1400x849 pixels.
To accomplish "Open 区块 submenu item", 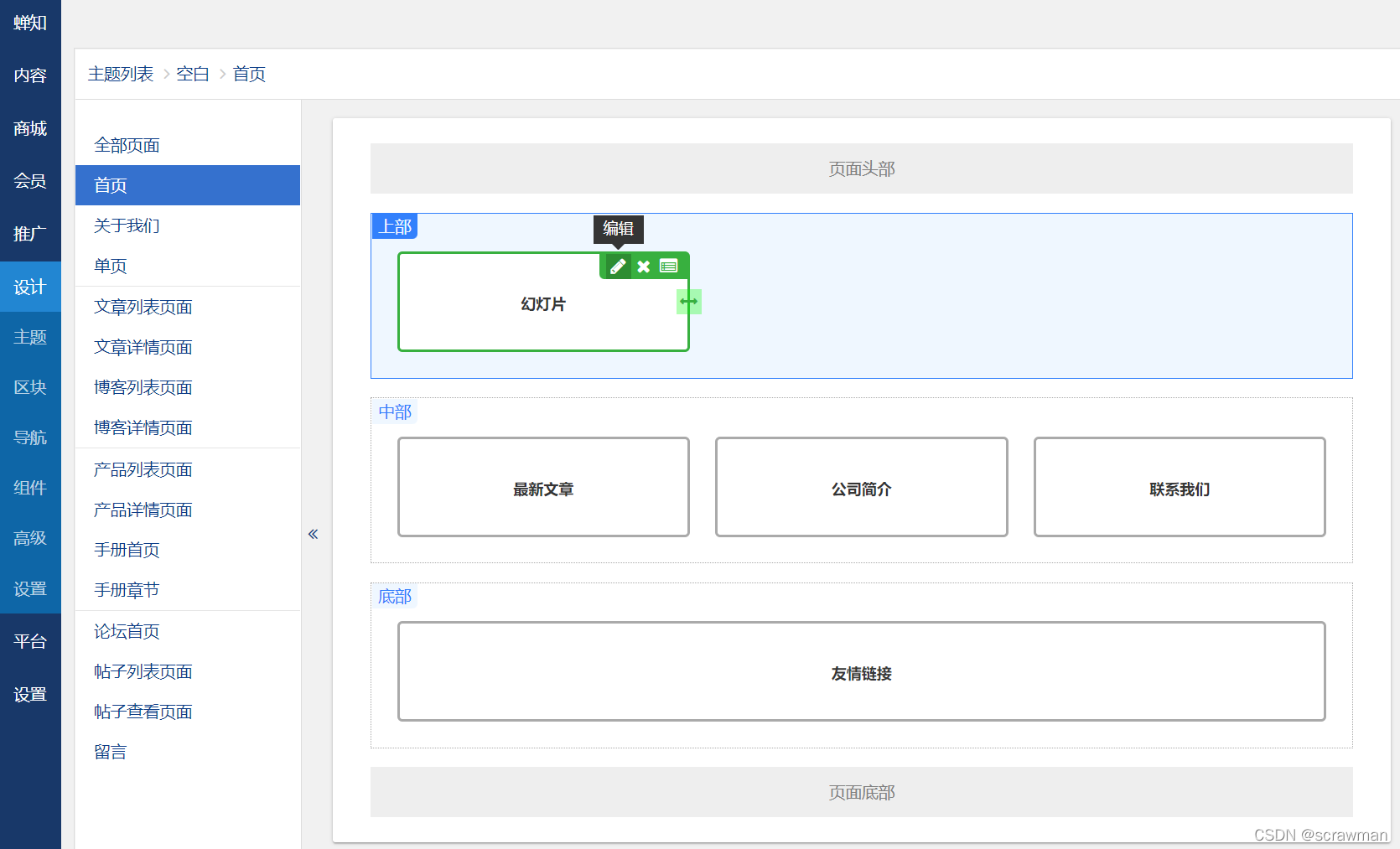I will (30, 387).
